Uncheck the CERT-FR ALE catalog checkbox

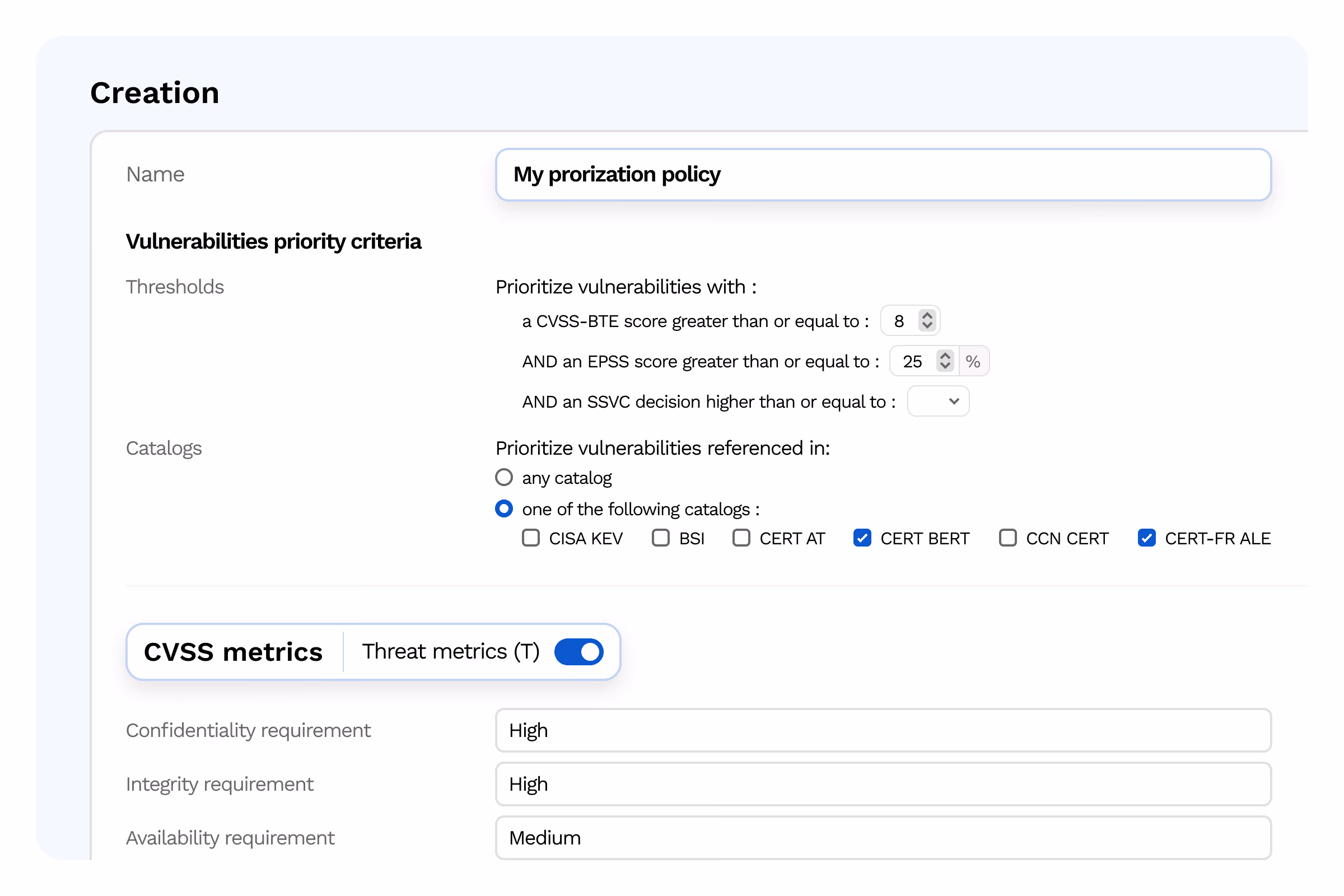tap(1146, 538)
